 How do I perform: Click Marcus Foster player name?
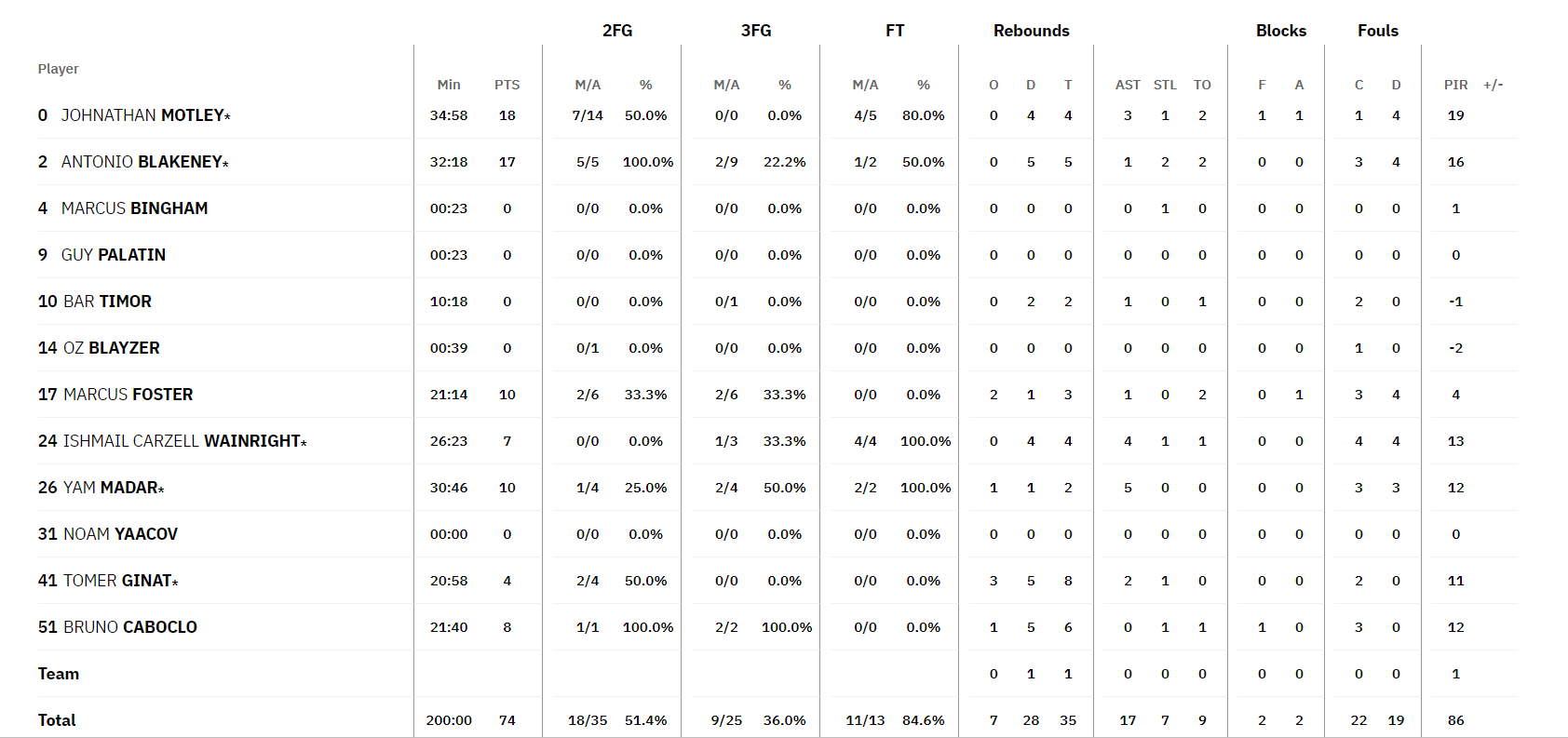click(128, 395)
